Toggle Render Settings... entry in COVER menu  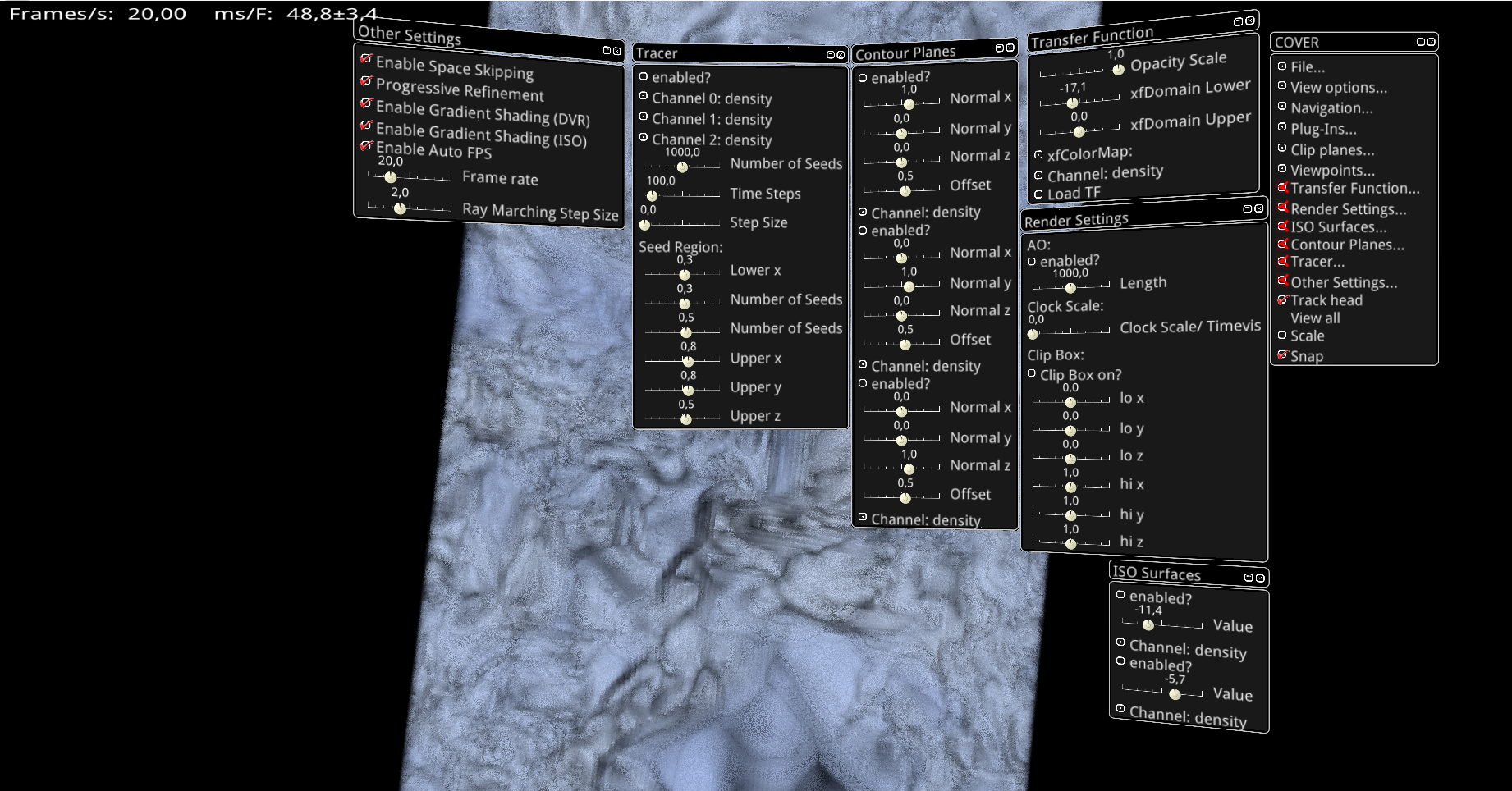1348,208
